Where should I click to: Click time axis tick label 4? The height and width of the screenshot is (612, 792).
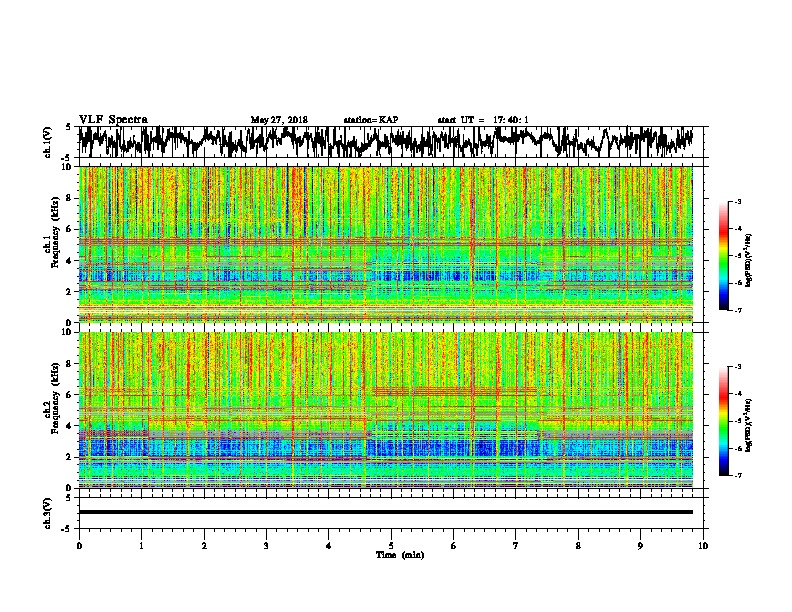tap(329, 546)
